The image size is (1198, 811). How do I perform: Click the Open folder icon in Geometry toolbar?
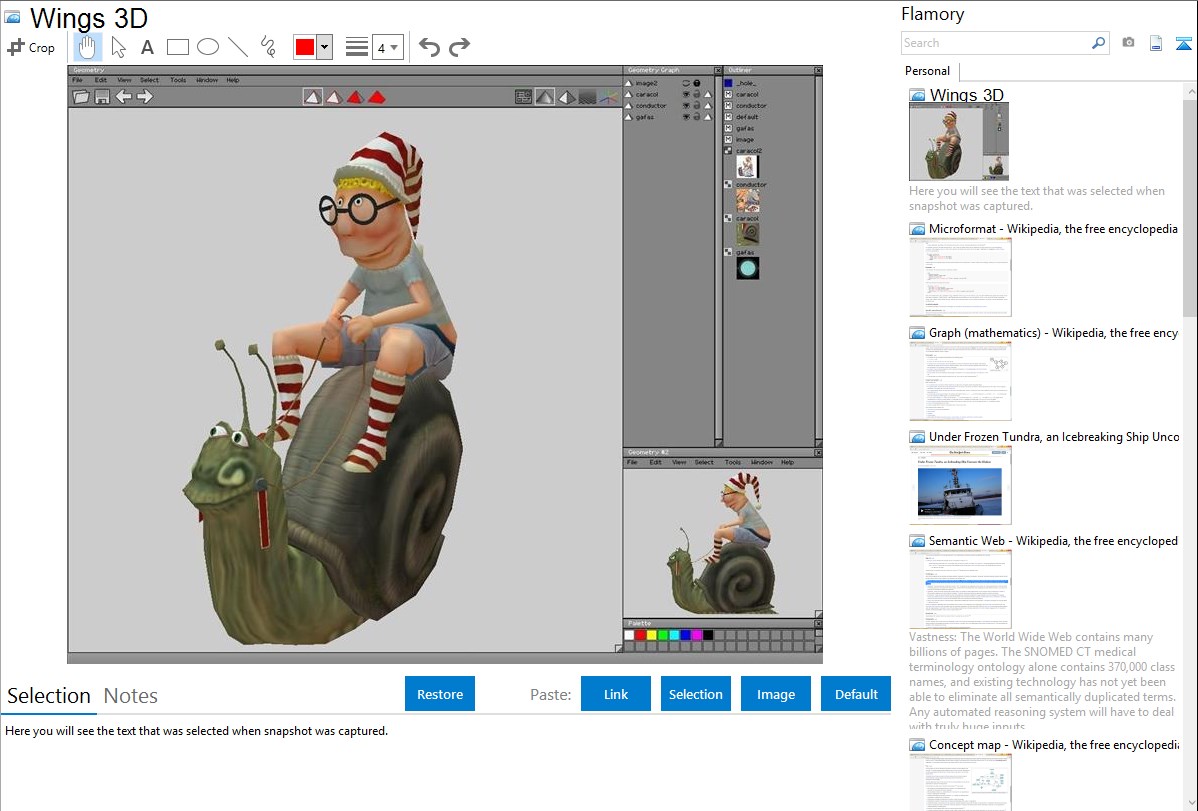(x=80, y=97)
